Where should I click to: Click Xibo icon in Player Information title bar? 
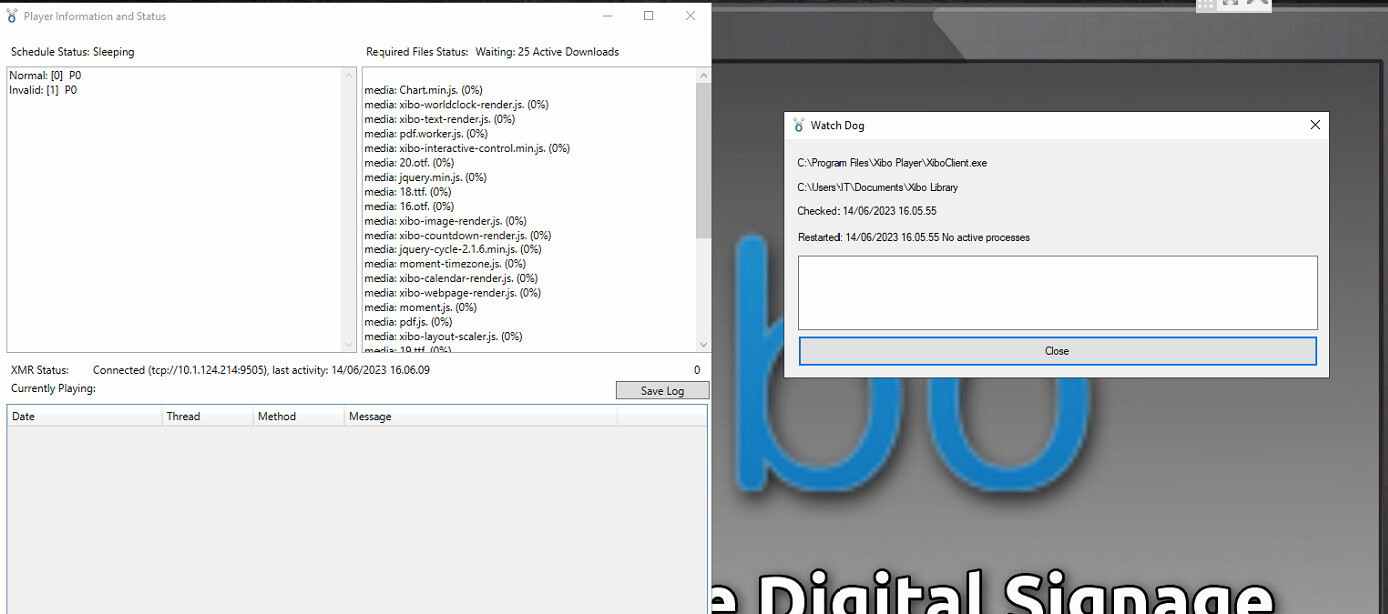pyautogui.click(x=12, y=16)
